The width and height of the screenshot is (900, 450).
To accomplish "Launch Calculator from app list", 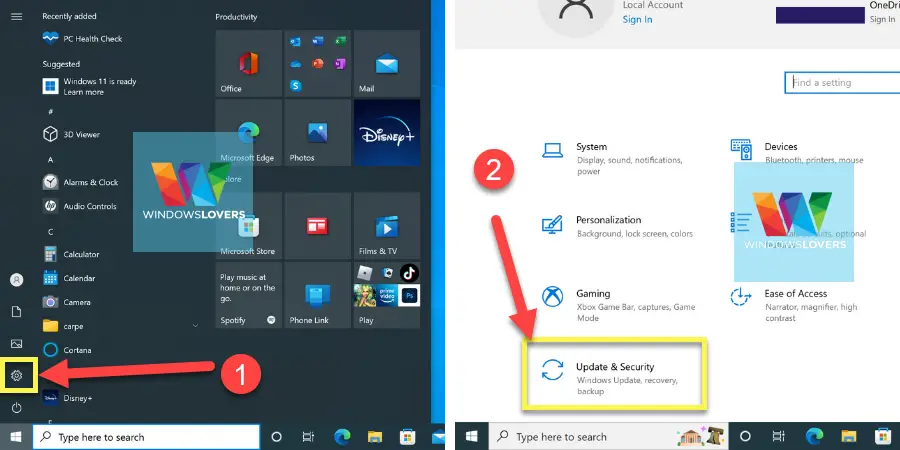I will coord(71,254).
